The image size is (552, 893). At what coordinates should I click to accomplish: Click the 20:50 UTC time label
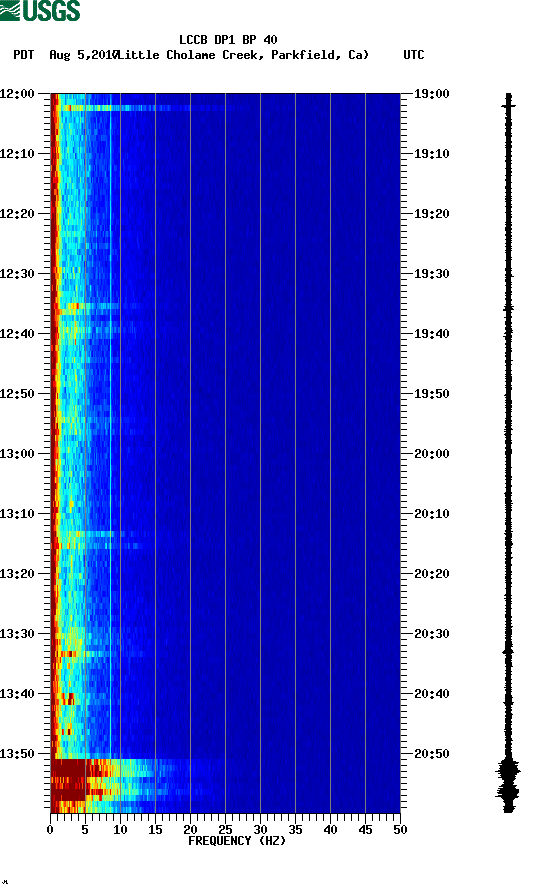[x=431, y=753]
